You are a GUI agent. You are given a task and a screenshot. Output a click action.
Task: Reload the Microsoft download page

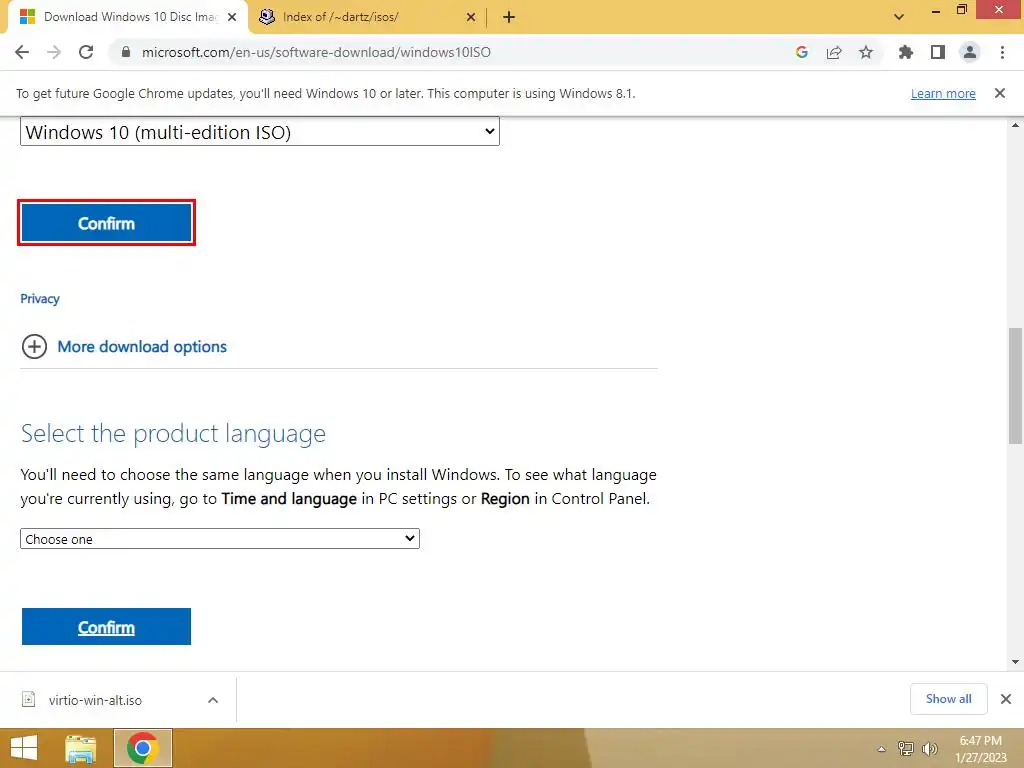[x=86, y=52]
